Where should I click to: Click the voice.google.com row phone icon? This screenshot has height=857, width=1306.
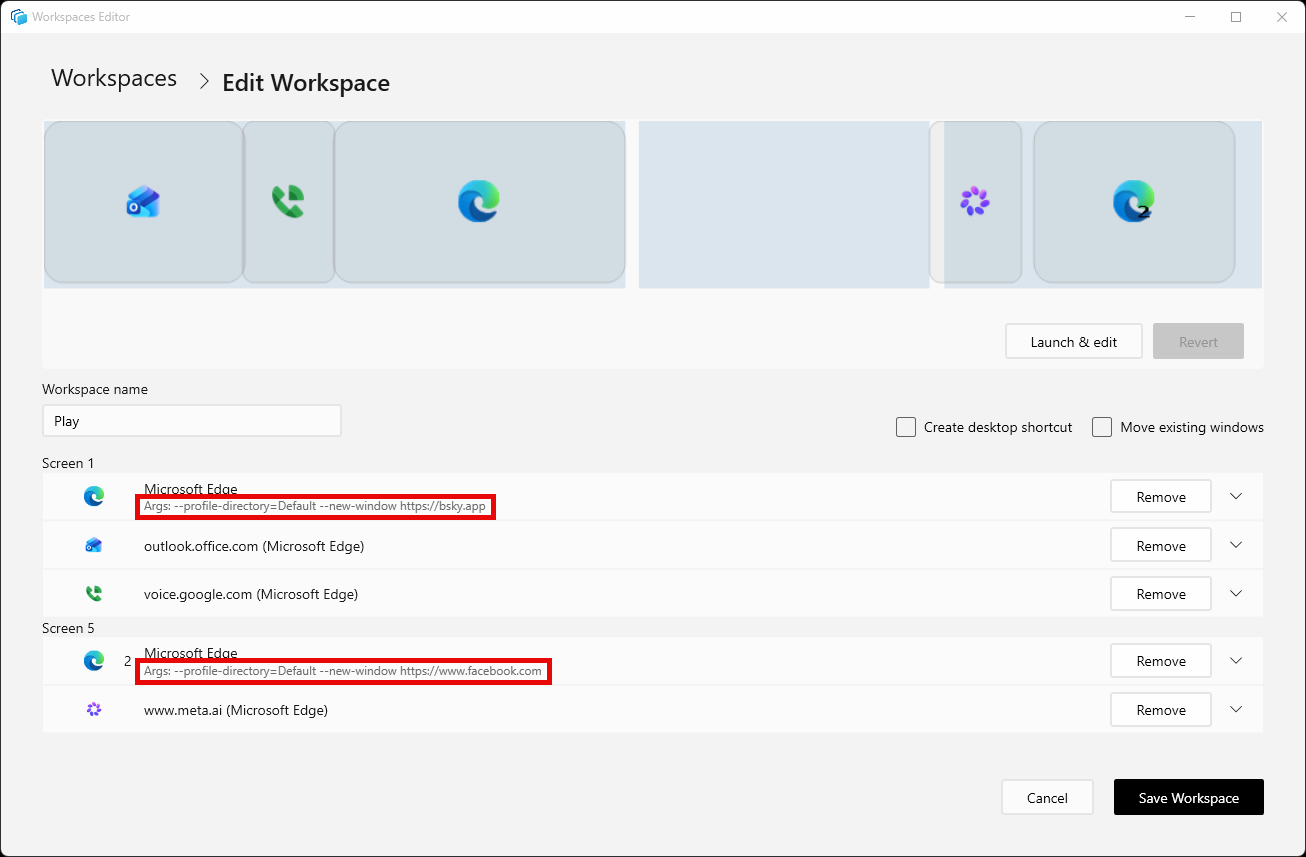tap(94, 593)
